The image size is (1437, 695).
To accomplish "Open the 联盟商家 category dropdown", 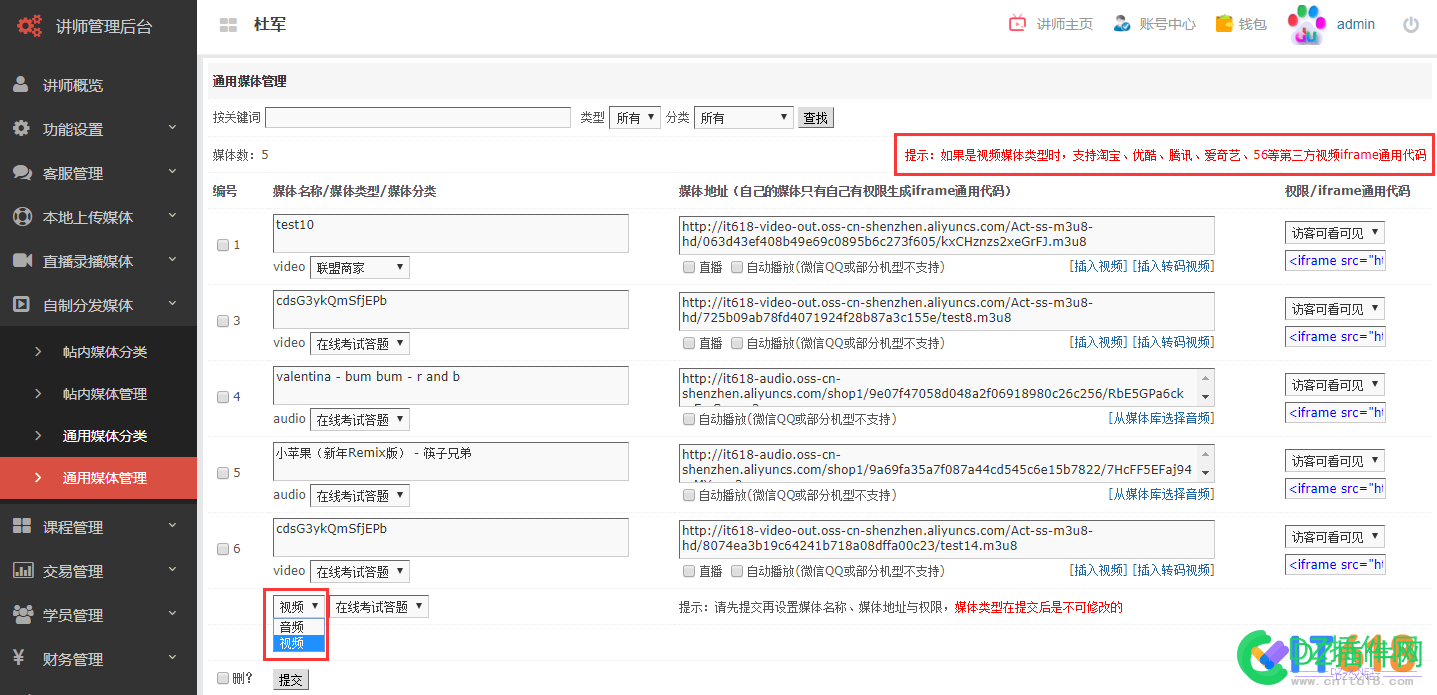I will 358,267.
